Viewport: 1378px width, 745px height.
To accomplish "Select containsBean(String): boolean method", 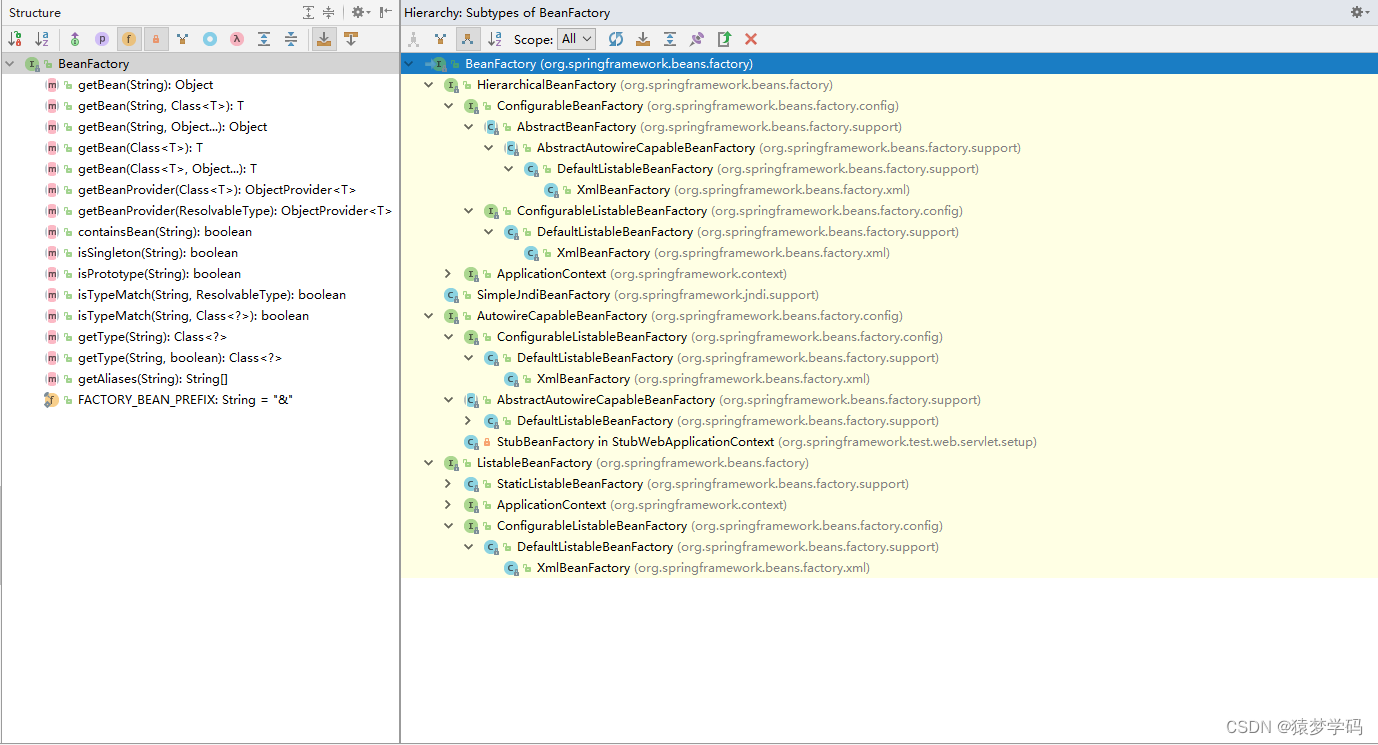I will click(165, 232).
